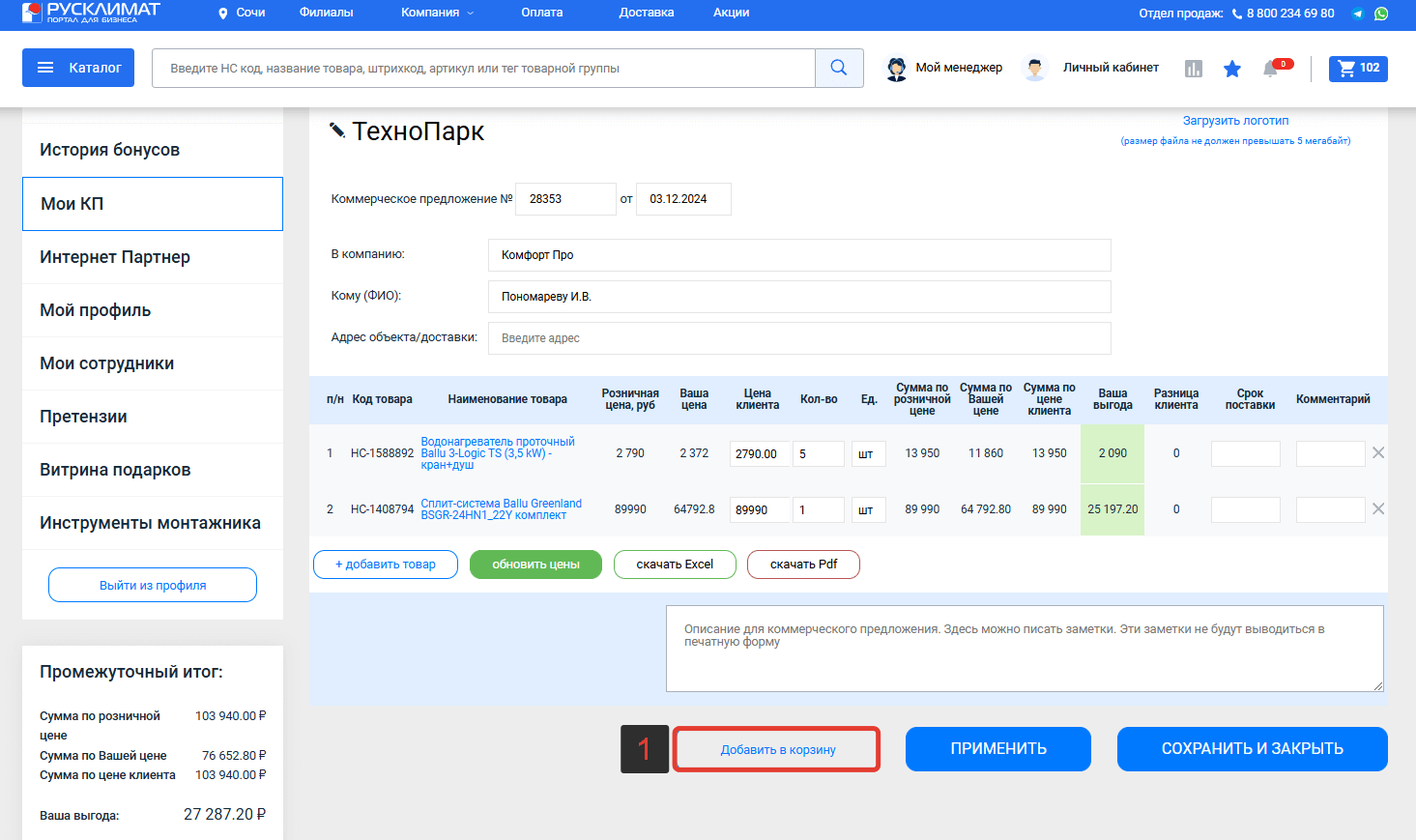Click the main product search field
Viewport: 1416px width, 840px height.
click(x=483, y=69)
